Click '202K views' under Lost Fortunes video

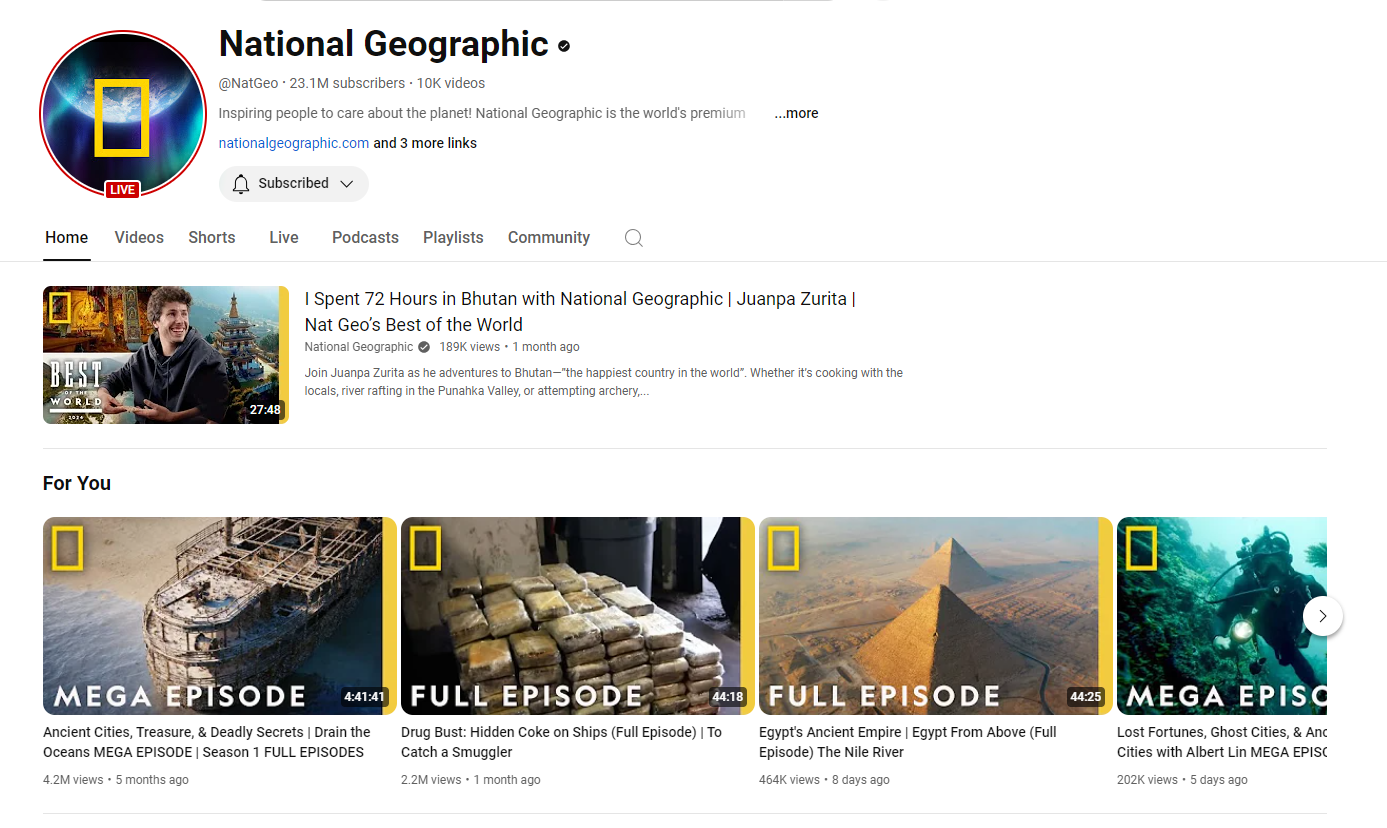coord(1147,780)
